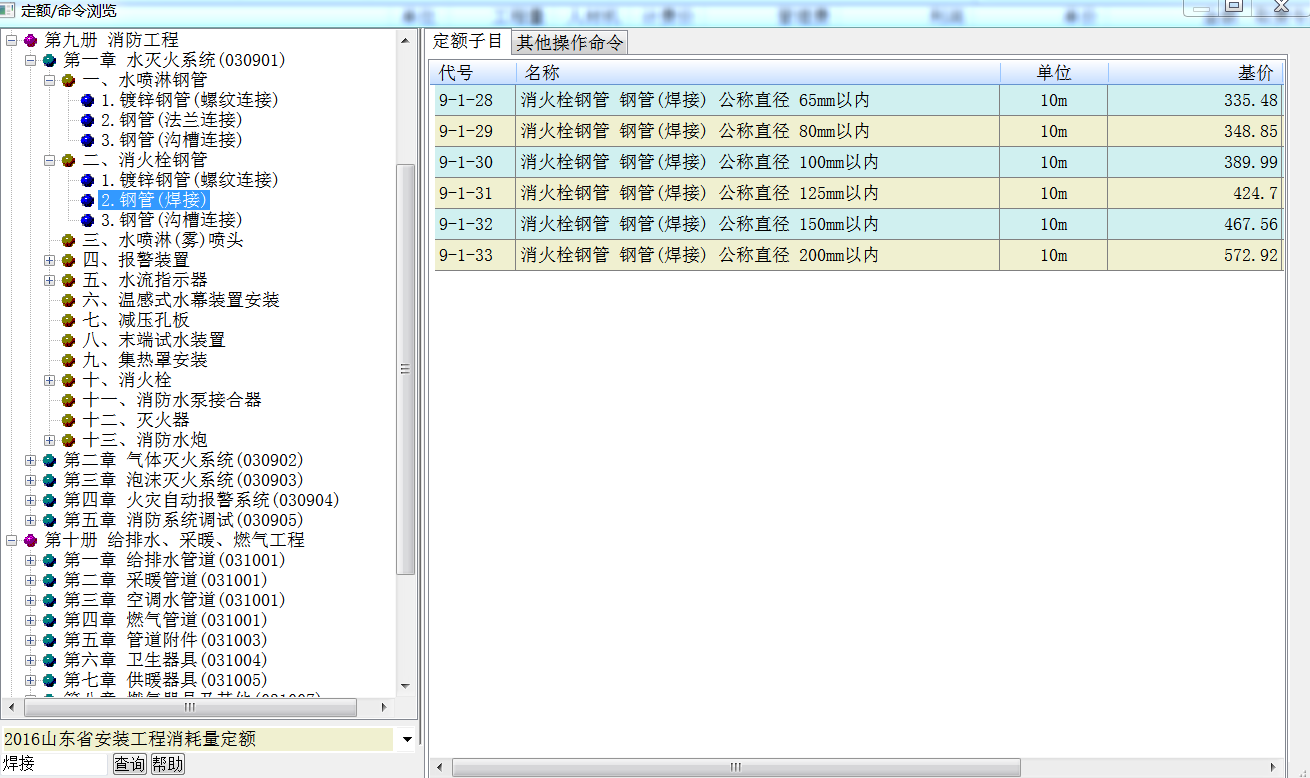Collapse 一、水喷淋钢管 node

[x=49, y=81]
